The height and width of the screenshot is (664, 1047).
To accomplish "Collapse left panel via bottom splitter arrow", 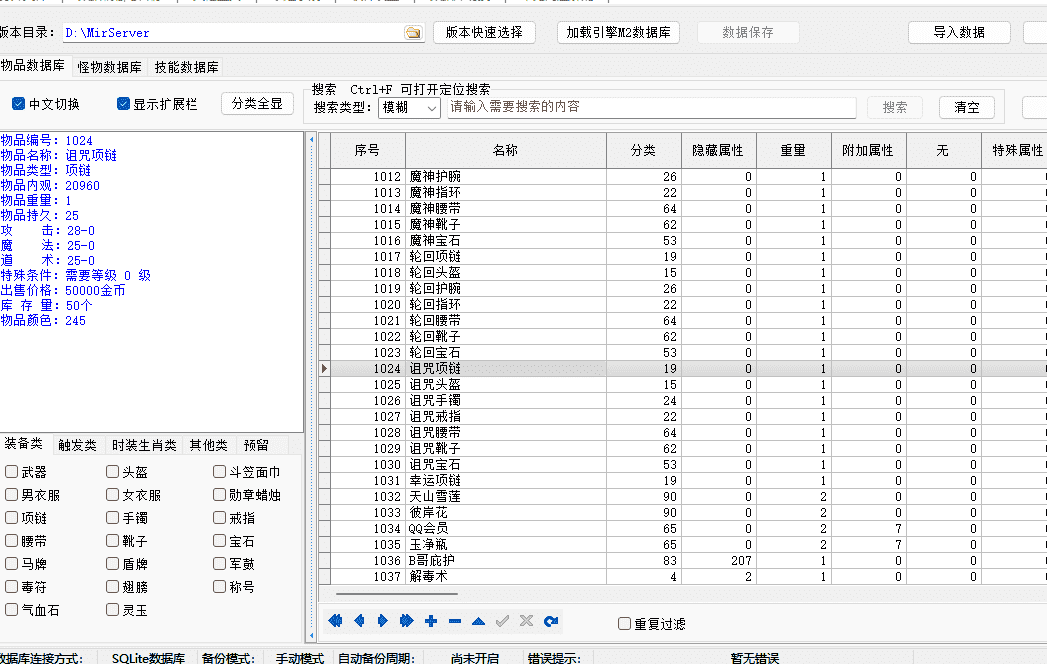I will (x=311, y=635).
